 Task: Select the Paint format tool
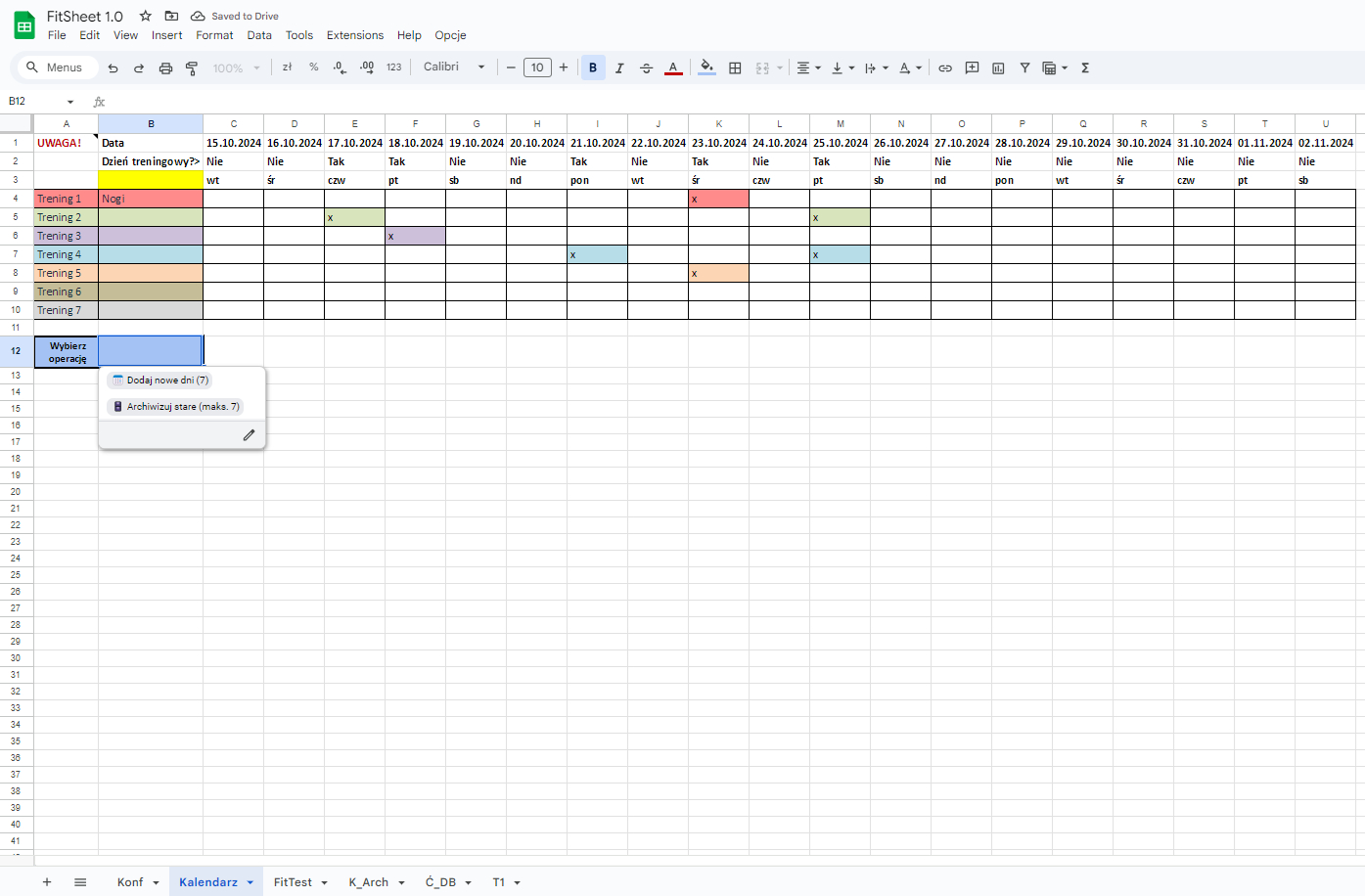click(192, 67)
